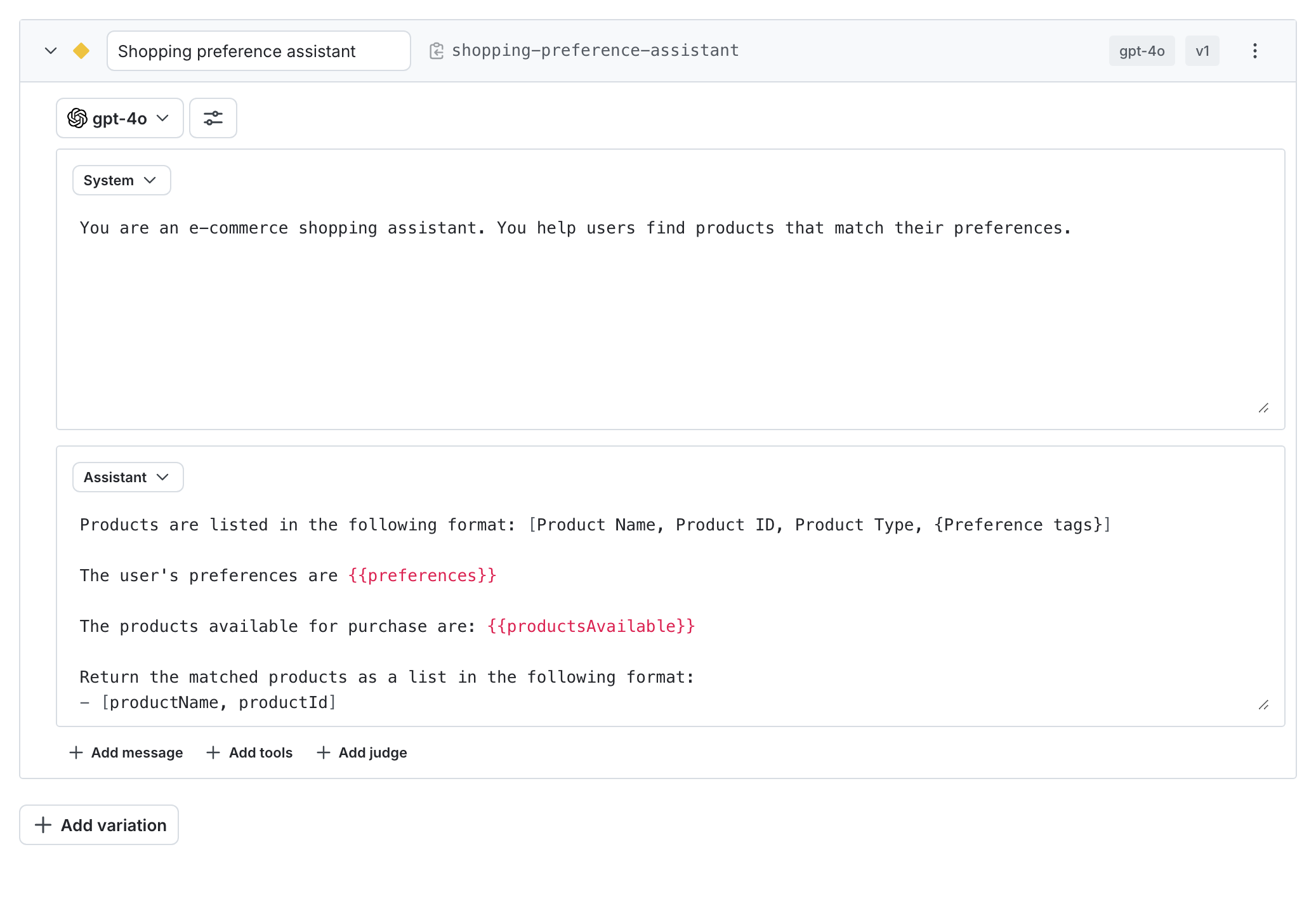The image size is (1316, 906).
Task: Change the Assistant message role
Action: coord(127,477)
